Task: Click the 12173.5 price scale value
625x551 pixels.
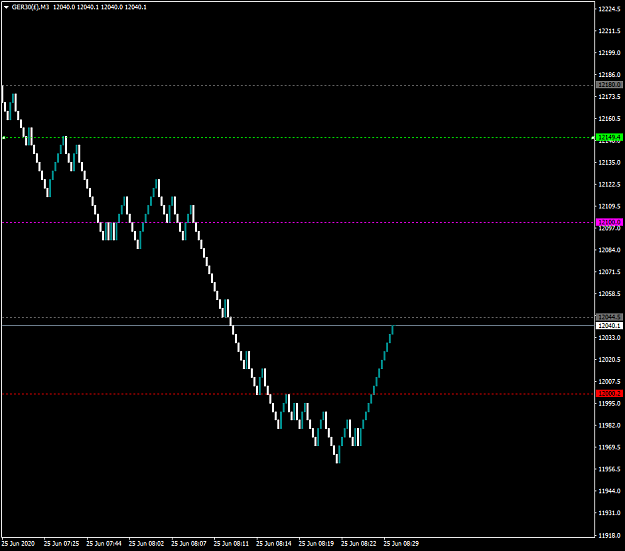Action: [x=609, y=96]
